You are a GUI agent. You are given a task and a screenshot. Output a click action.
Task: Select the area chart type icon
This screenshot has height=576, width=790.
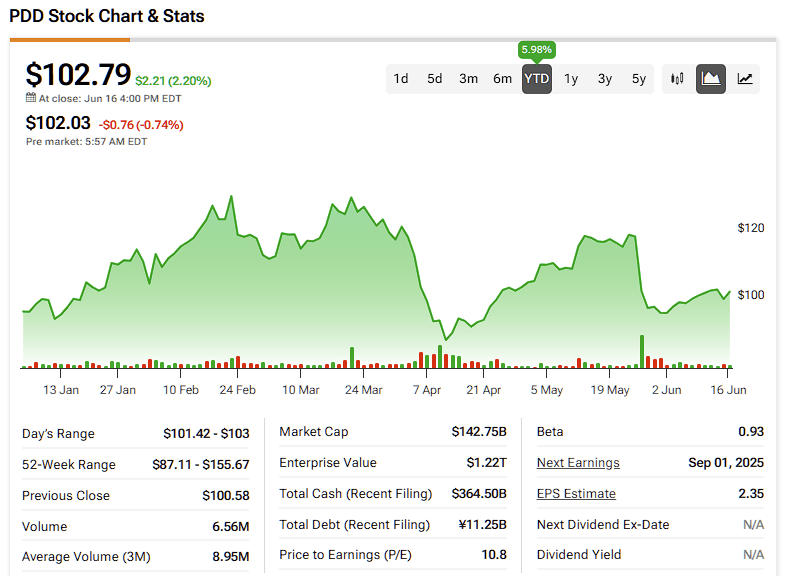711,79
